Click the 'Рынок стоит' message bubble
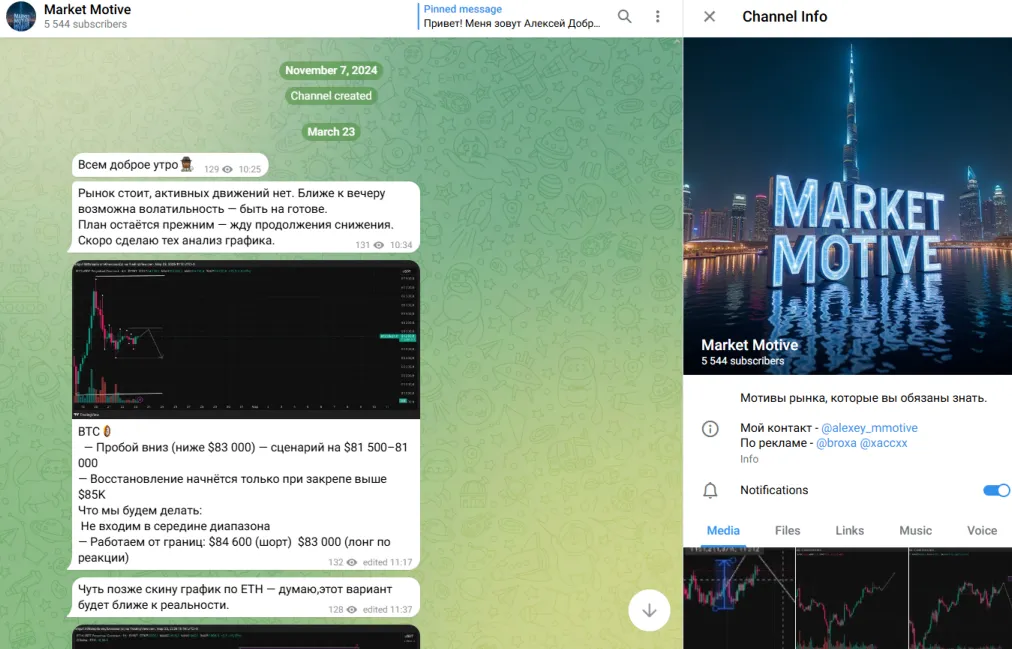The height and width of the screenshot is (649, 1012). (x=246, y=217)
